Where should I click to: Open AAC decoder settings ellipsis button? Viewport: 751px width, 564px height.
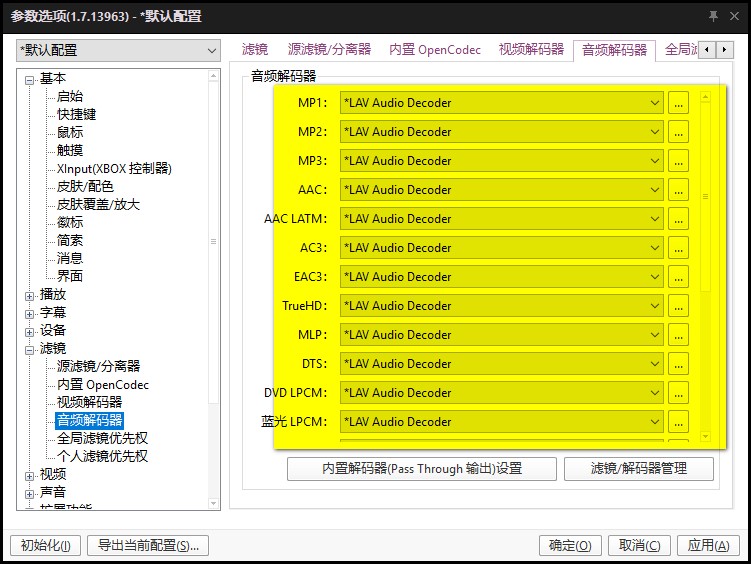[678, 190]
